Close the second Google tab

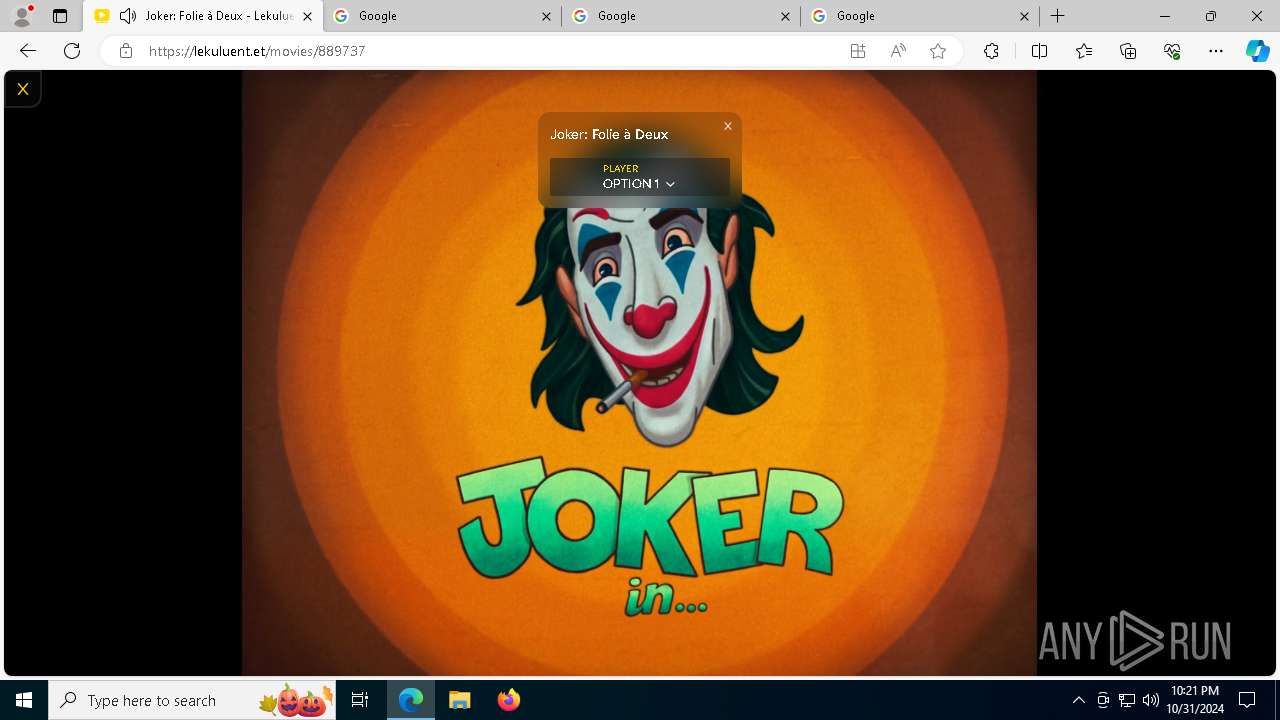click(x=785, y=16)
